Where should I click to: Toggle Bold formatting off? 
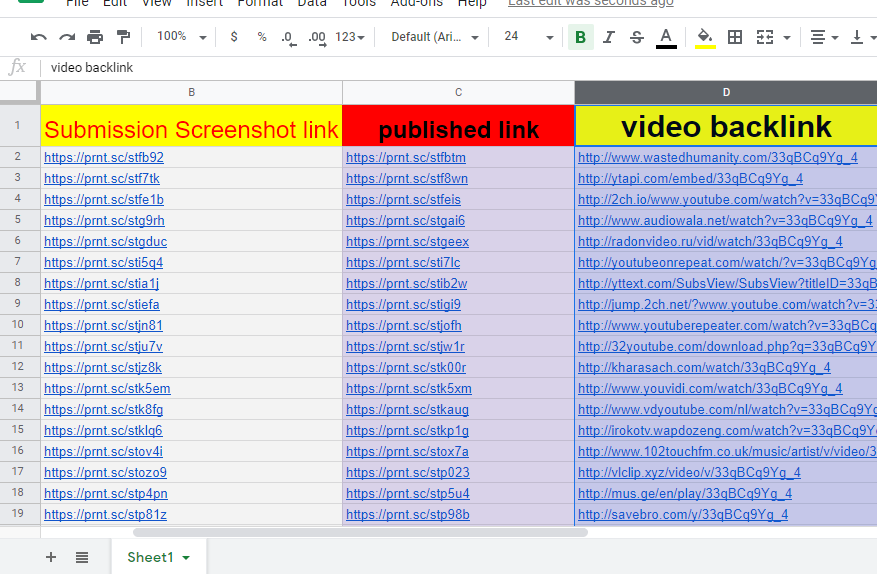(580, 37)
